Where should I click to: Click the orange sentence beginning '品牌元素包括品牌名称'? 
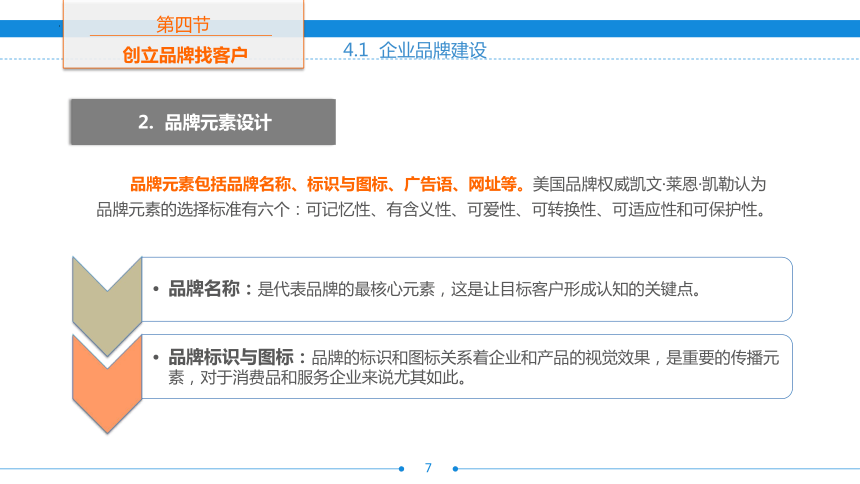(x=327, y=184)
